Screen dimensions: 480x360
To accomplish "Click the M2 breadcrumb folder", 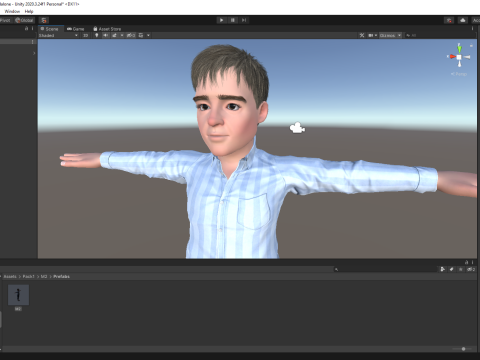I will [44, 277].
